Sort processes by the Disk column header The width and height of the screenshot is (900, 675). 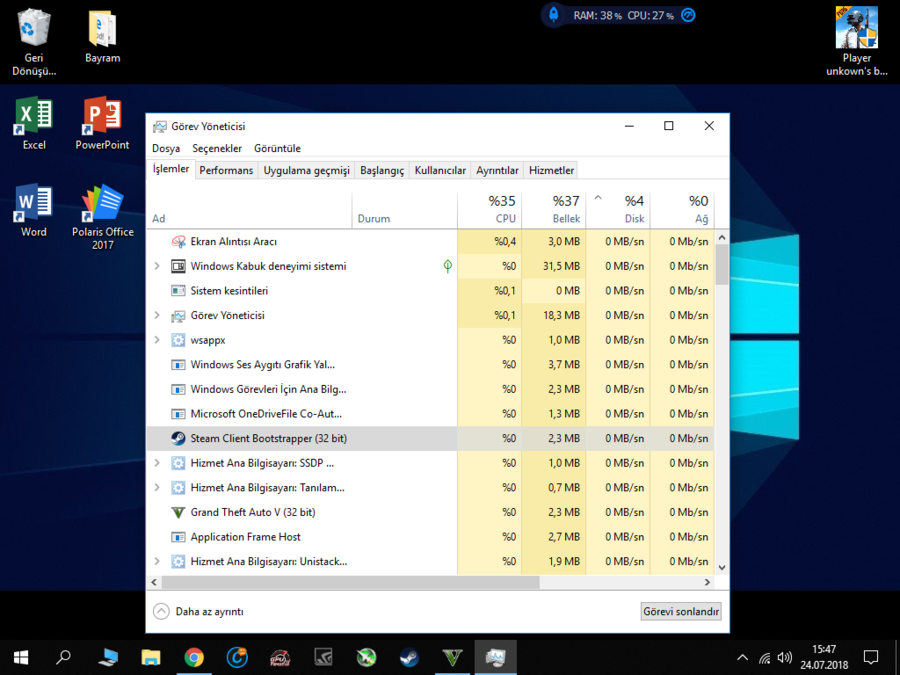click(x=618, y=210)
